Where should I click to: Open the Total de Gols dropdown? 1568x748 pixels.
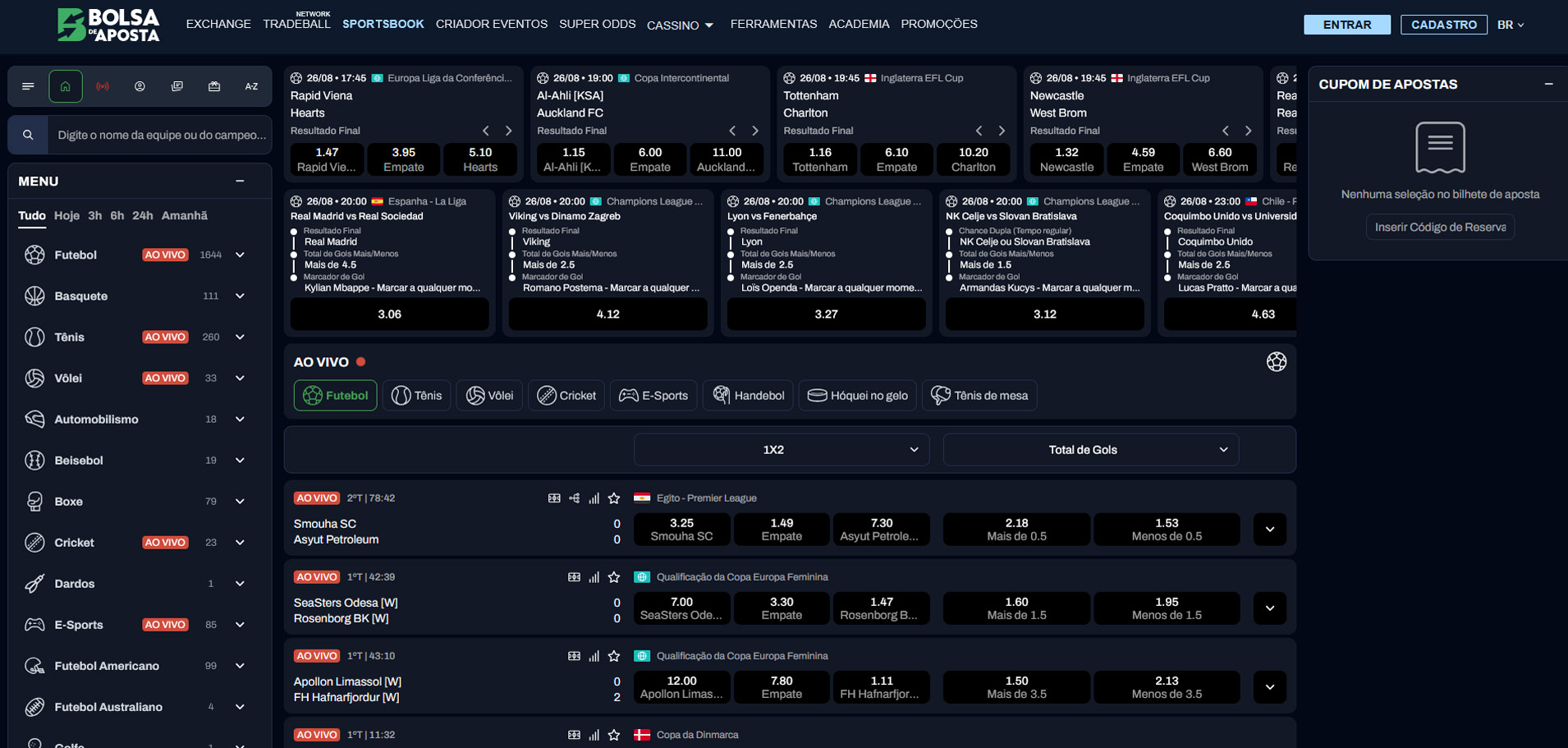[1091, 450]
